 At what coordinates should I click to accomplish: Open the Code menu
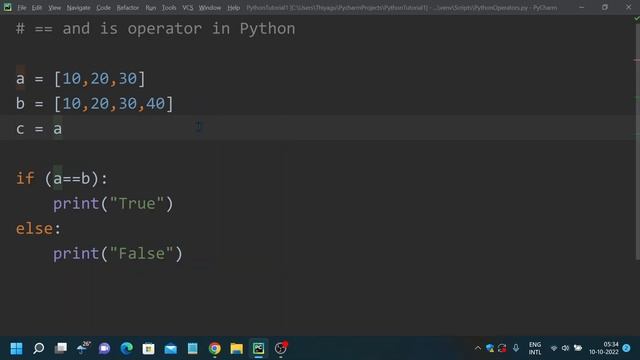(x=103, y=8)
